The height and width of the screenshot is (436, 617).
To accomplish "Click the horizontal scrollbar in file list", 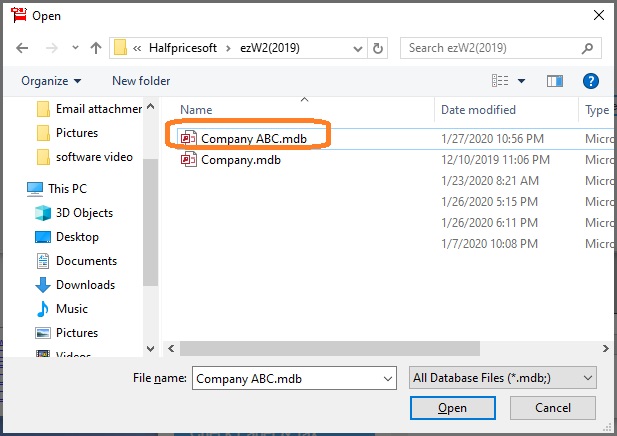I will [380, 348].
